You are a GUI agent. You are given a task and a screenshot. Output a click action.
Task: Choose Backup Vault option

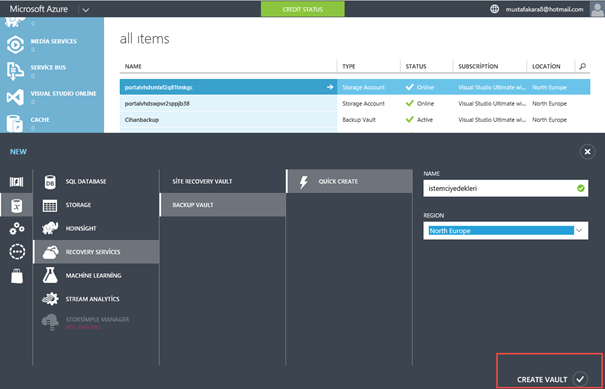(x=223, y=205)
